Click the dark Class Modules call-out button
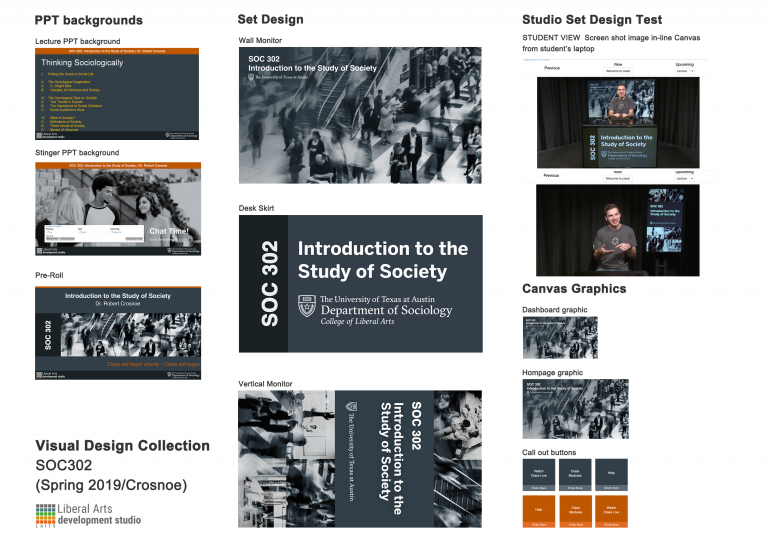Screen dimensions: 768x549 [576, 474]
